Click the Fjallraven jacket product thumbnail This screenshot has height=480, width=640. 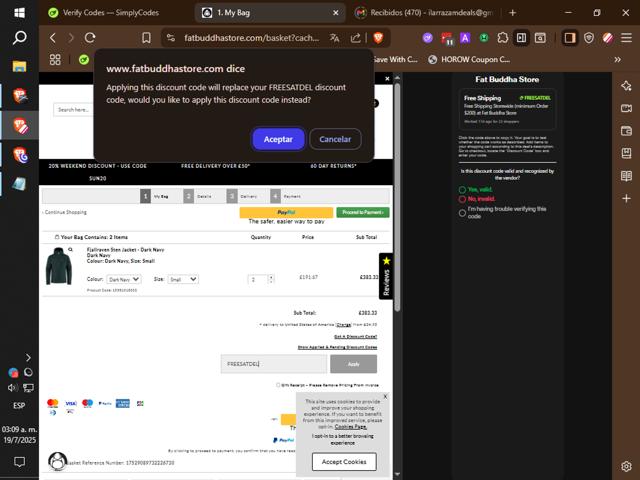tap(59, 266)
